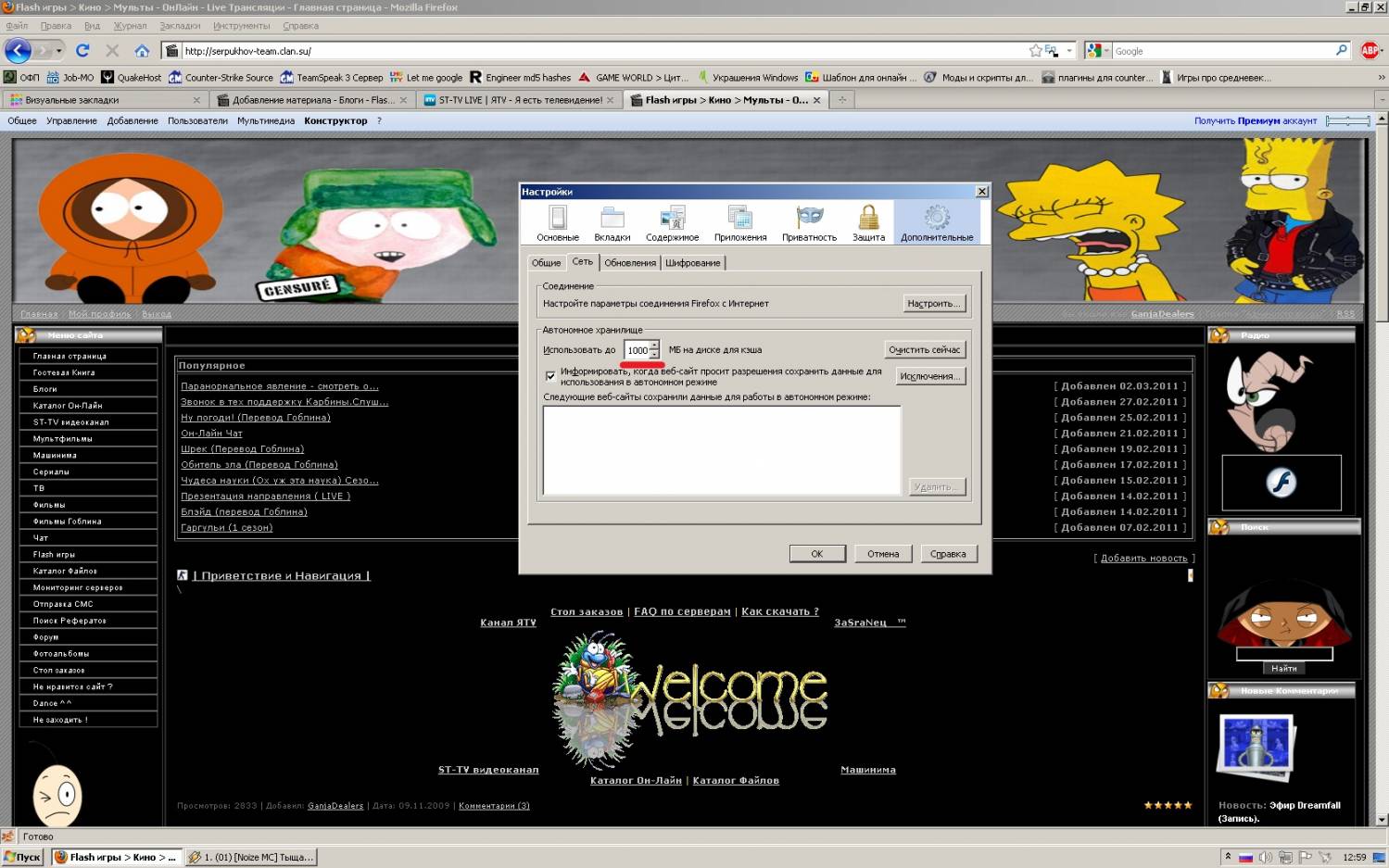Viewport: 1389px width, 868px height.
Task: Open the back history dropdown arrow
Action: pyautogui.click(x=60, y=50)
